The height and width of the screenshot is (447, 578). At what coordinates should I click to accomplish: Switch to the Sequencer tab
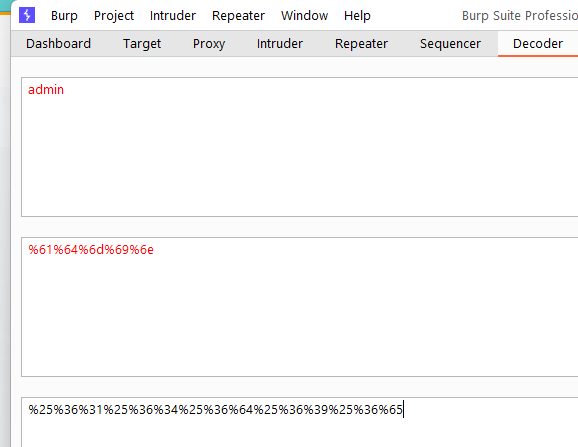(450, 44)
